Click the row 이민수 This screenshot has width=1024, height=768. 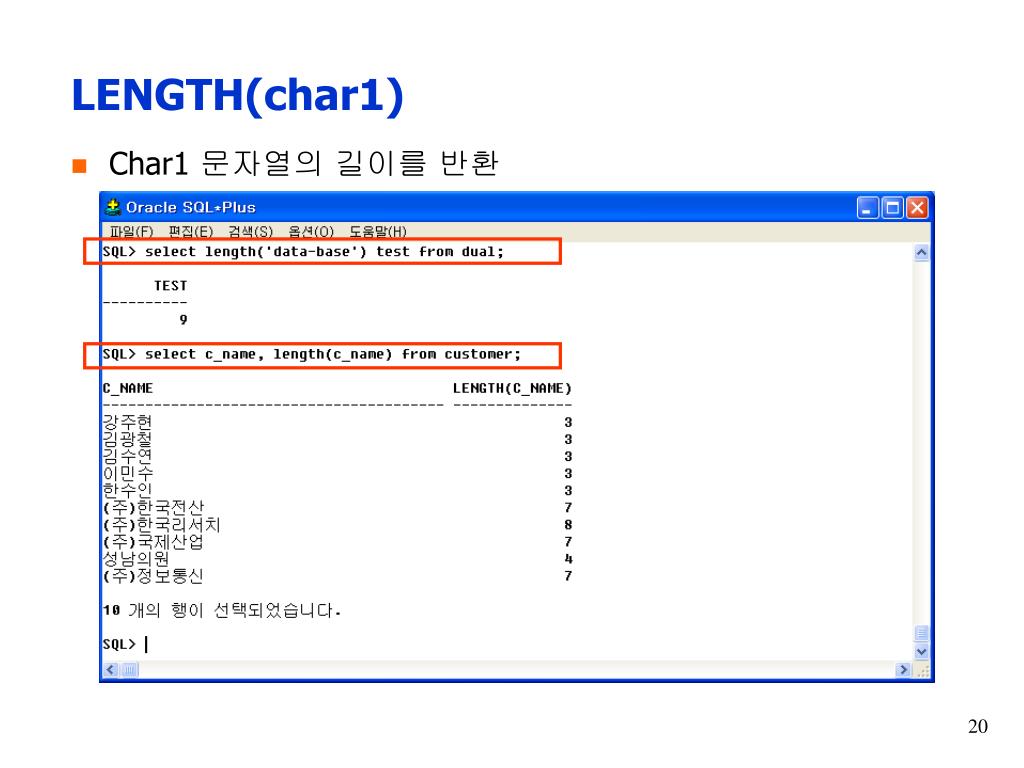point(337,473)
